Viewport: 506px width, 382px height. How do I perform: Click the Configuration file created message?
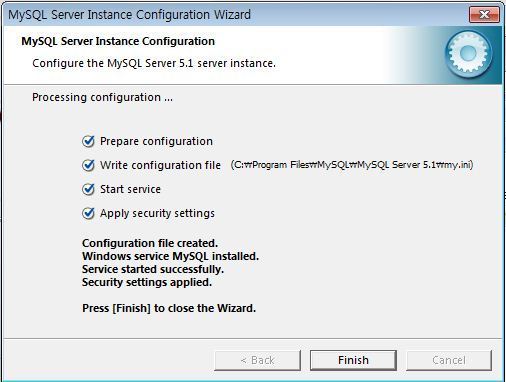click(x=150, y=243)
